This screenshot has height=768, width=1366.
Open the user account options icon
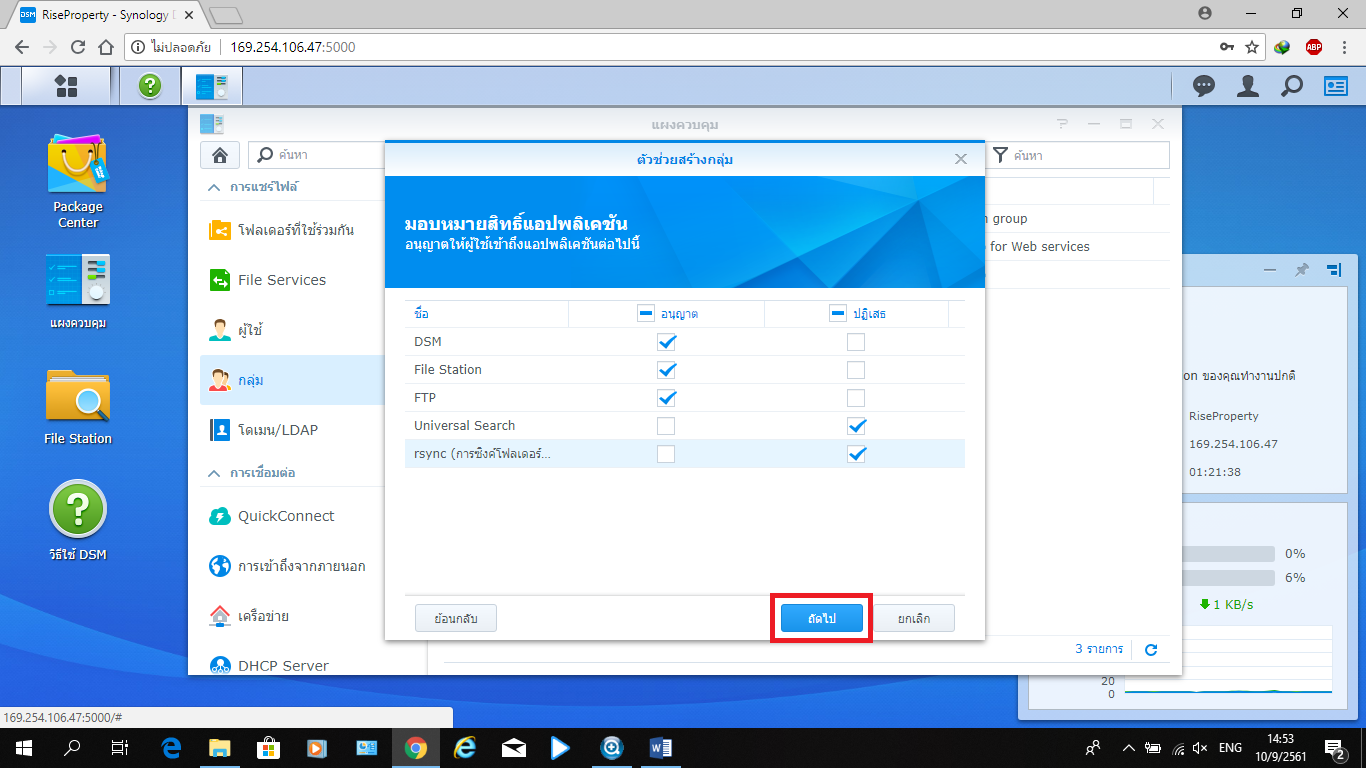coord(1247,87)
